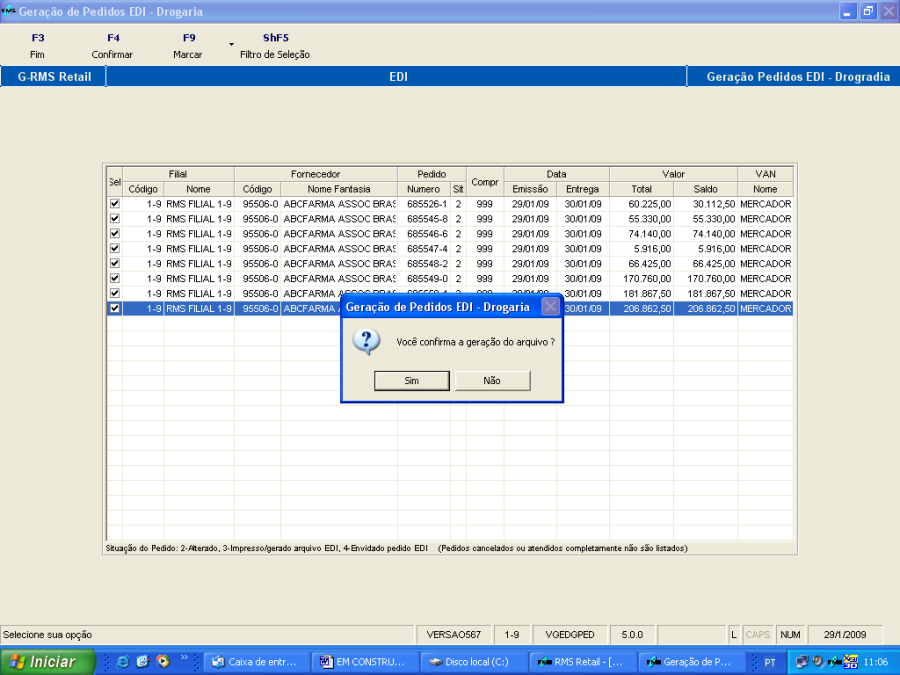Click the tray icon beside the clock
The height and width of the screenshot is (675, 900).
[x=850, y=662]
